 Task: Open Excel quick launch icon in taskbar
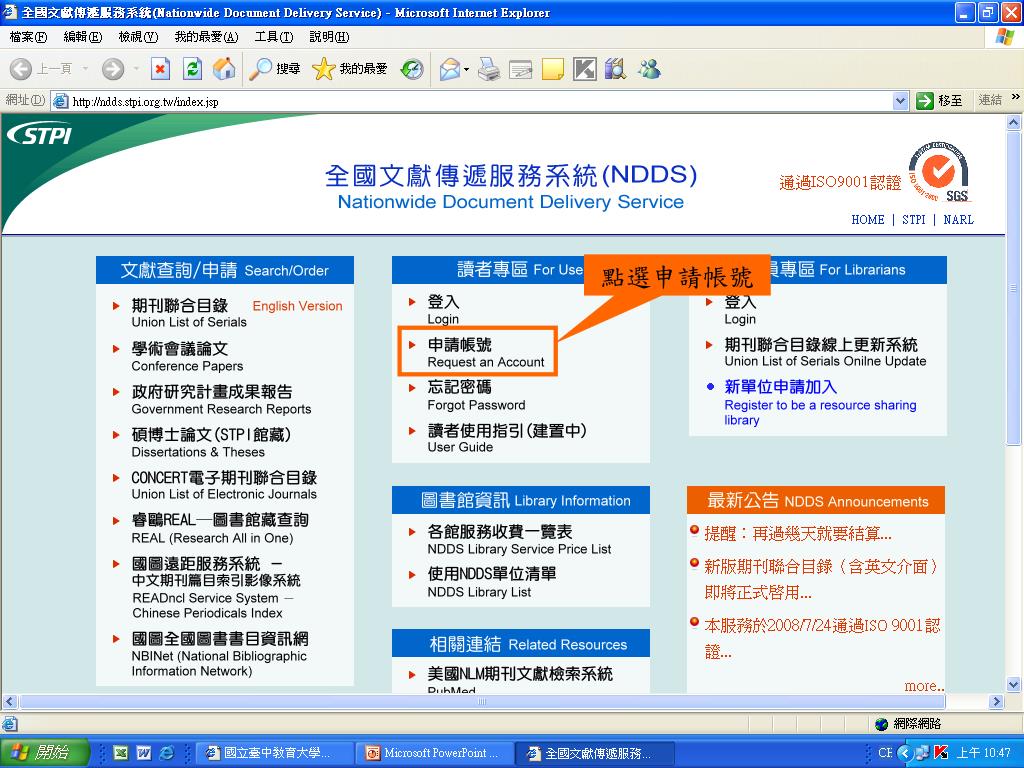tap(121, 753)
